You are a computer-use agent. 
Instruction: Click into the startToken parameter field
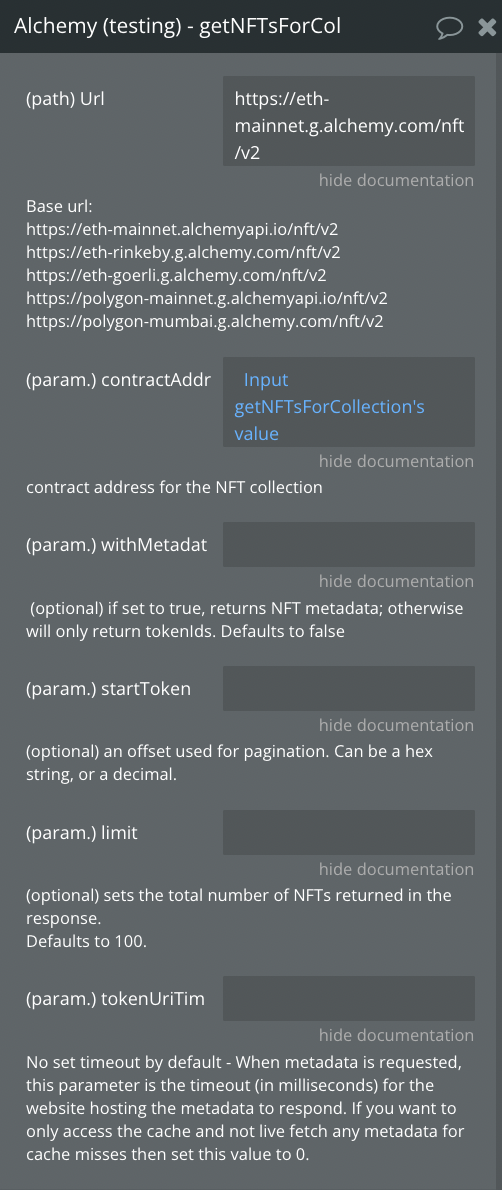click(349, 688)
